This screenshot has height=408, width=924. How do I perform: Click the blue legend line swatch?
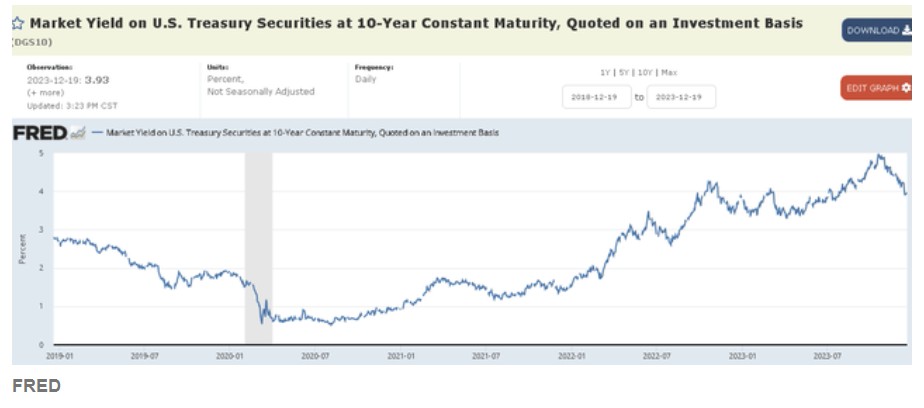[x=97, y=132]
